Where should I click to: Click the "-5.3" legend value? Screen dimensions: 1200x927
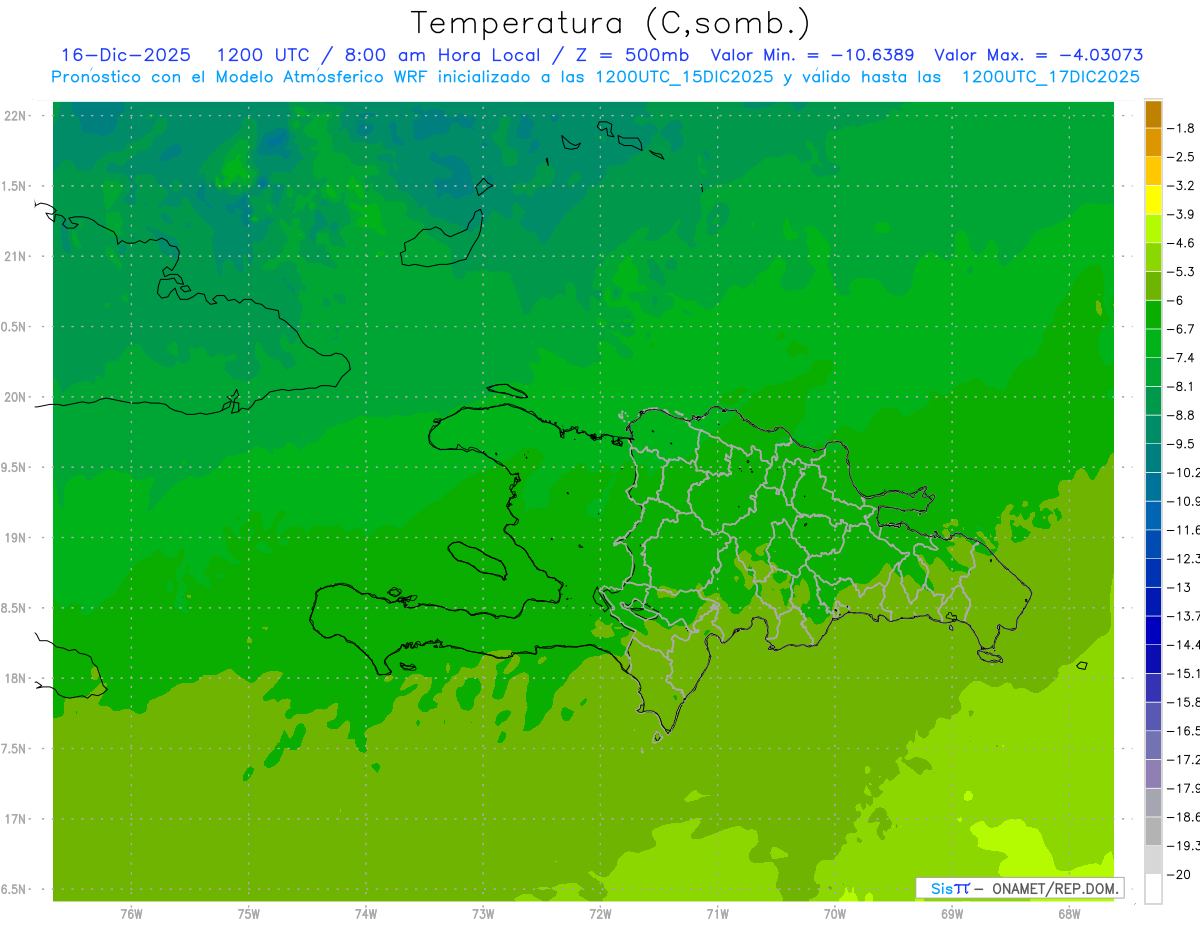pyautogui.click(x=1183, y=271)
